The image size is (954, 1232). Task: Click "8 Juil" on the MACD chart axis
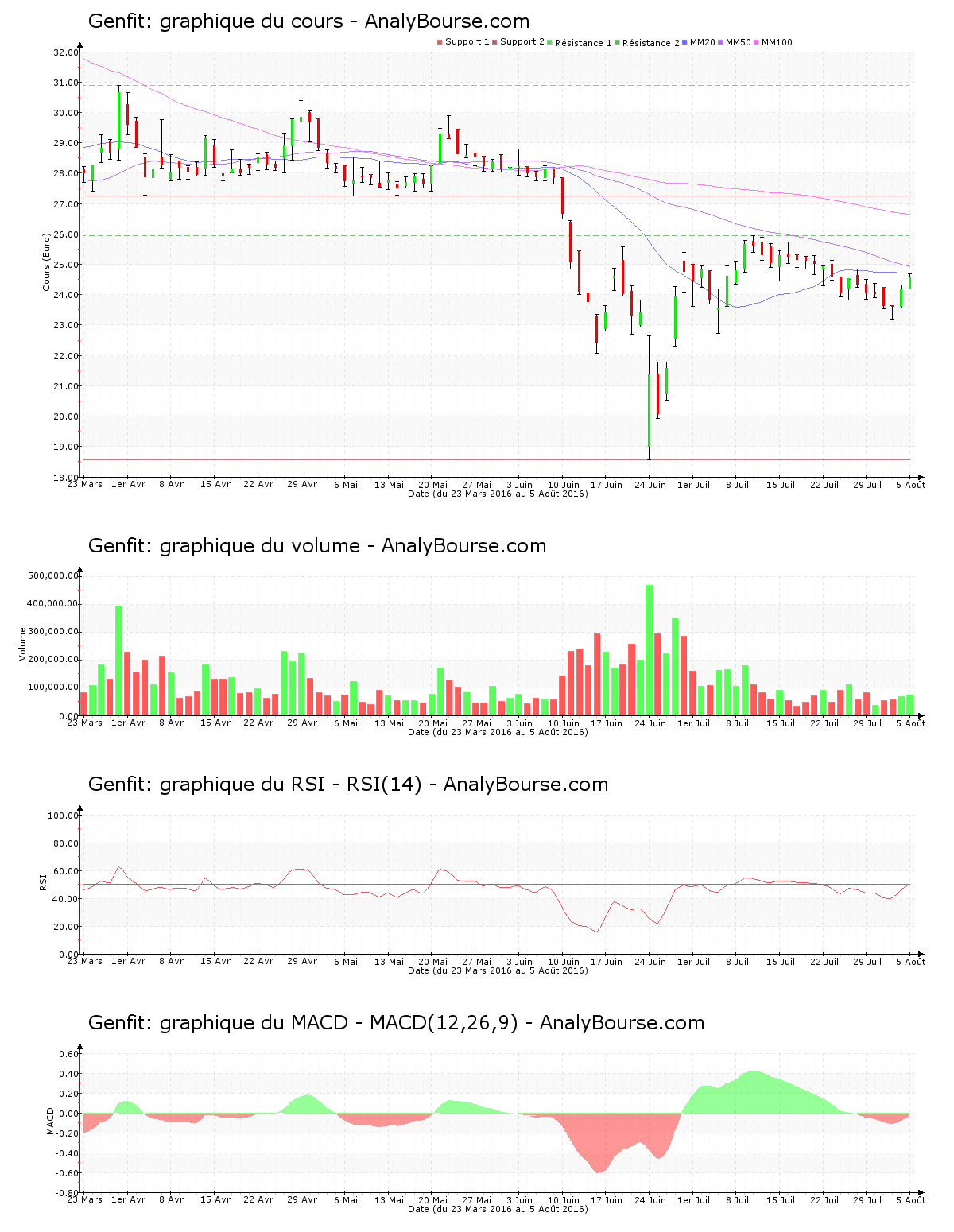click(x=738, y=1200)
